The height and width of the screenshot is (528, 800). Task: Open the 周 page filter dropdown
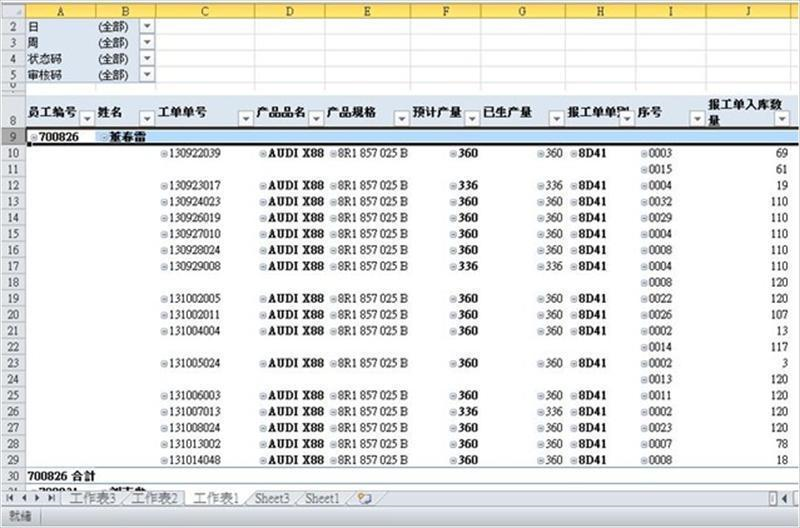(x=147, y=42)
